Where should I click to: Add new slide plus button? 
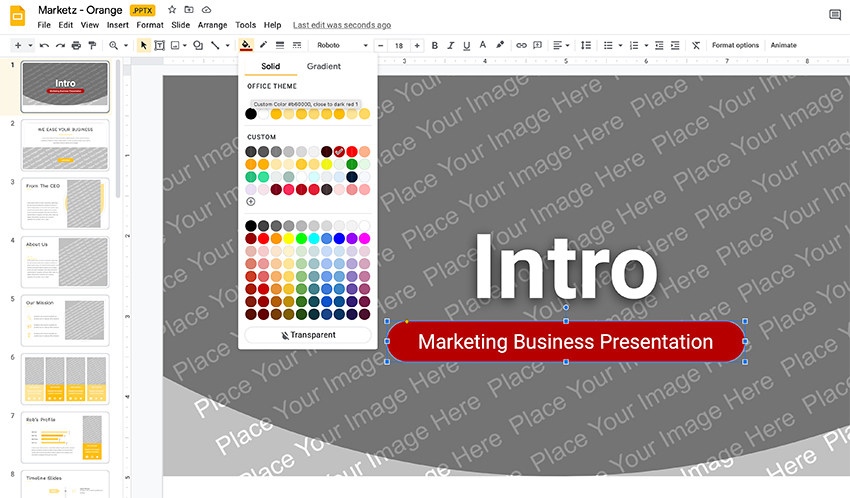(x=18, y=46)
